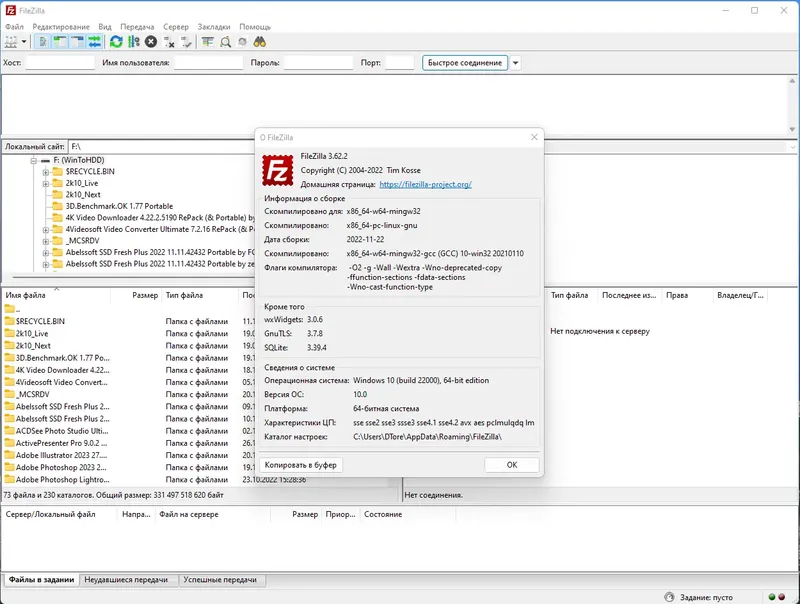800x604 pixels.
Task: Expand the $RECYCLE.BIN tree node
Action: (x=45, y=172)
